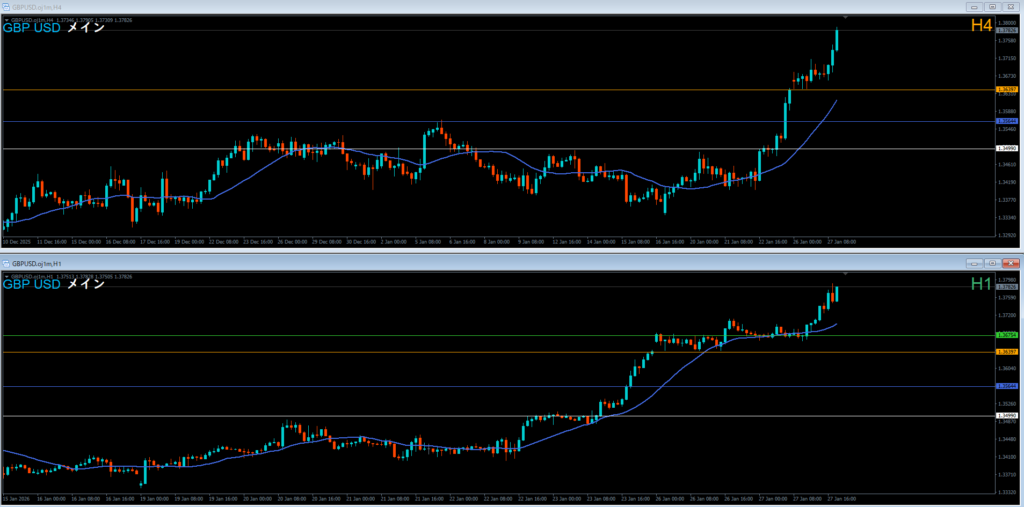Select the blue 1.35644 price tag in H1 chart
The image size is (1024, 507).
tap(1007, 386)
